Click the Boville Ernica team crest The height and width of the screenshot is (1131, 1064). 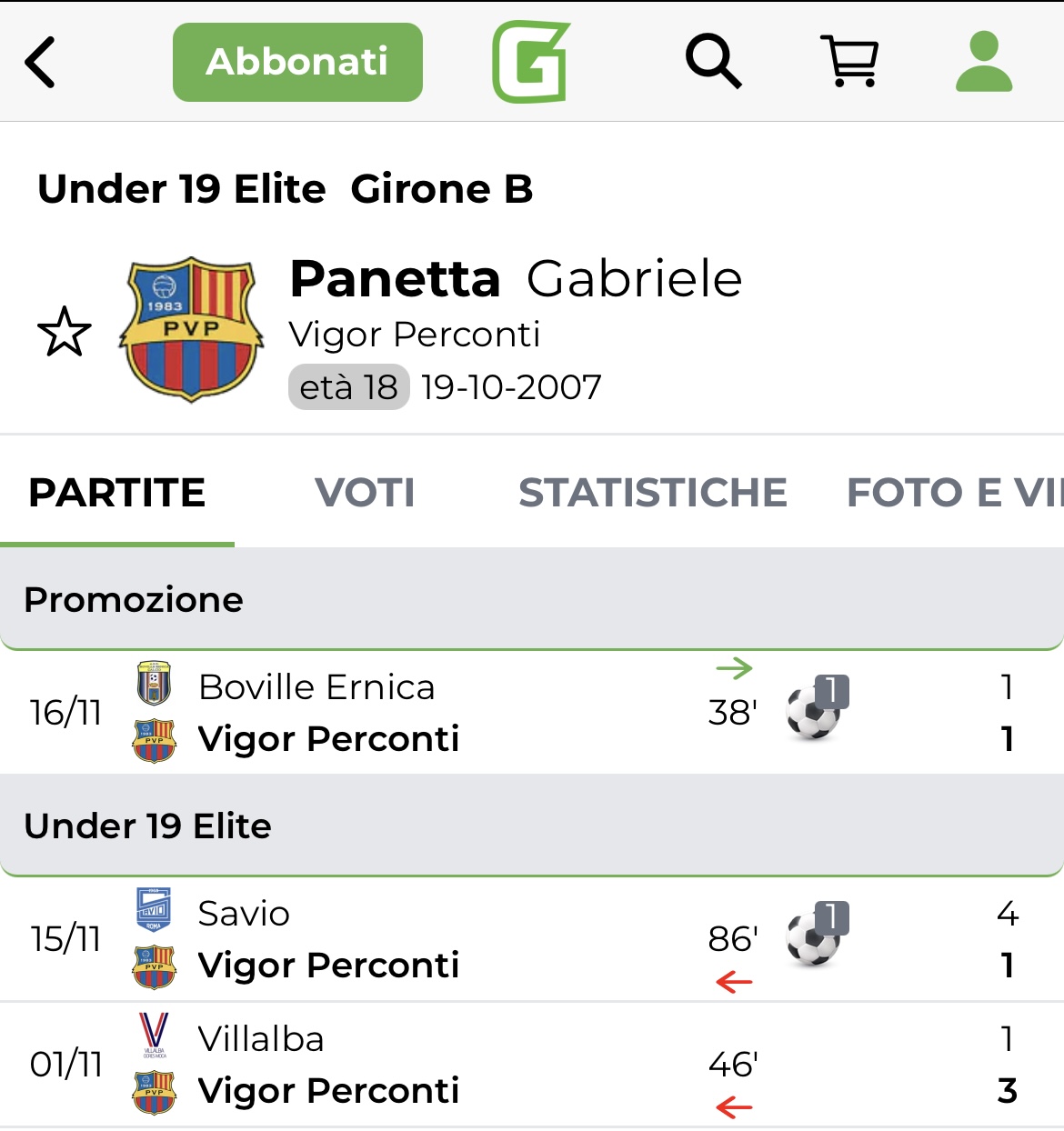154,685
